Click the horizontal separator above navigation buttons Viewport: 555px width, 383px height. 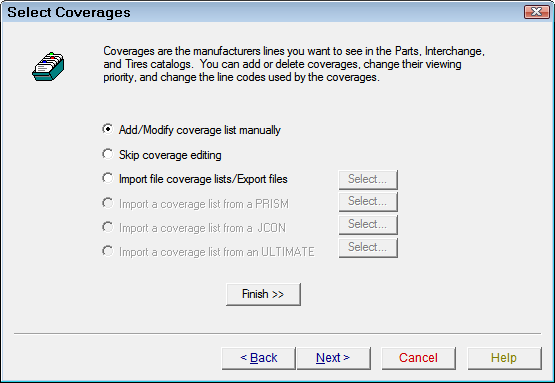[278, 333]
